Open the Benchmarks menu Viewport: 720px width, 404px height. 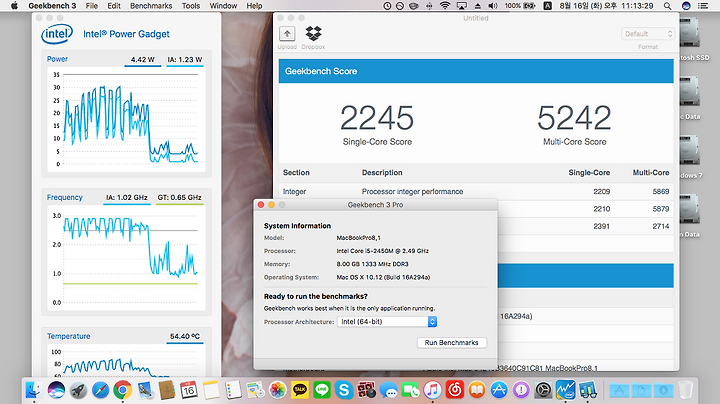tap(151, 6)
